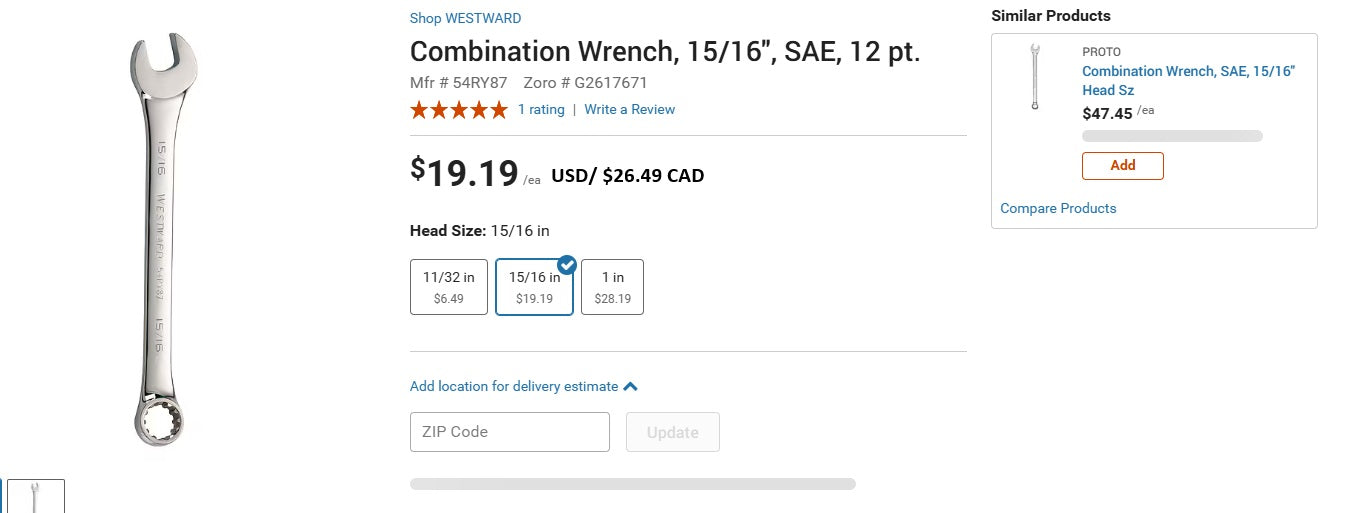Select the 11/32 in head size option
This screenshot has width=1363, height=513.
(x=449, y=287)
